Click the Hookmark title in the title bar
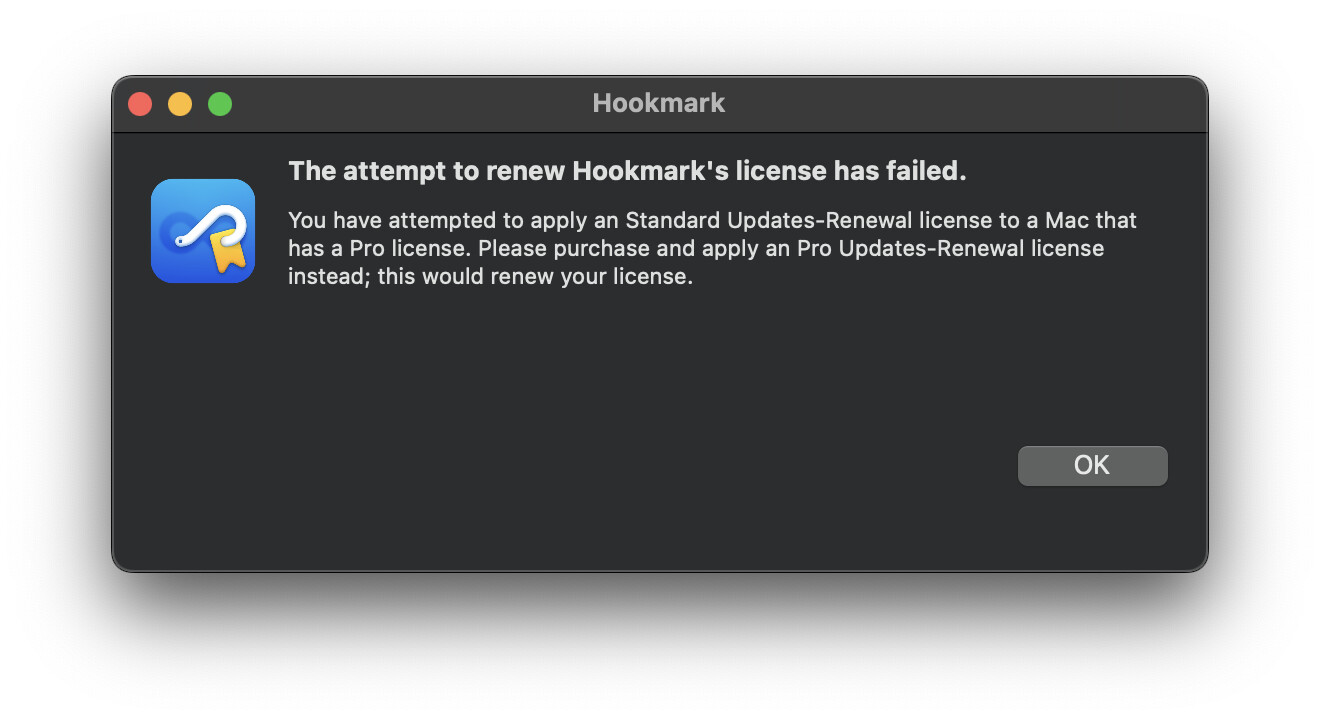The image size is (1320, 720). coord(659,103)
